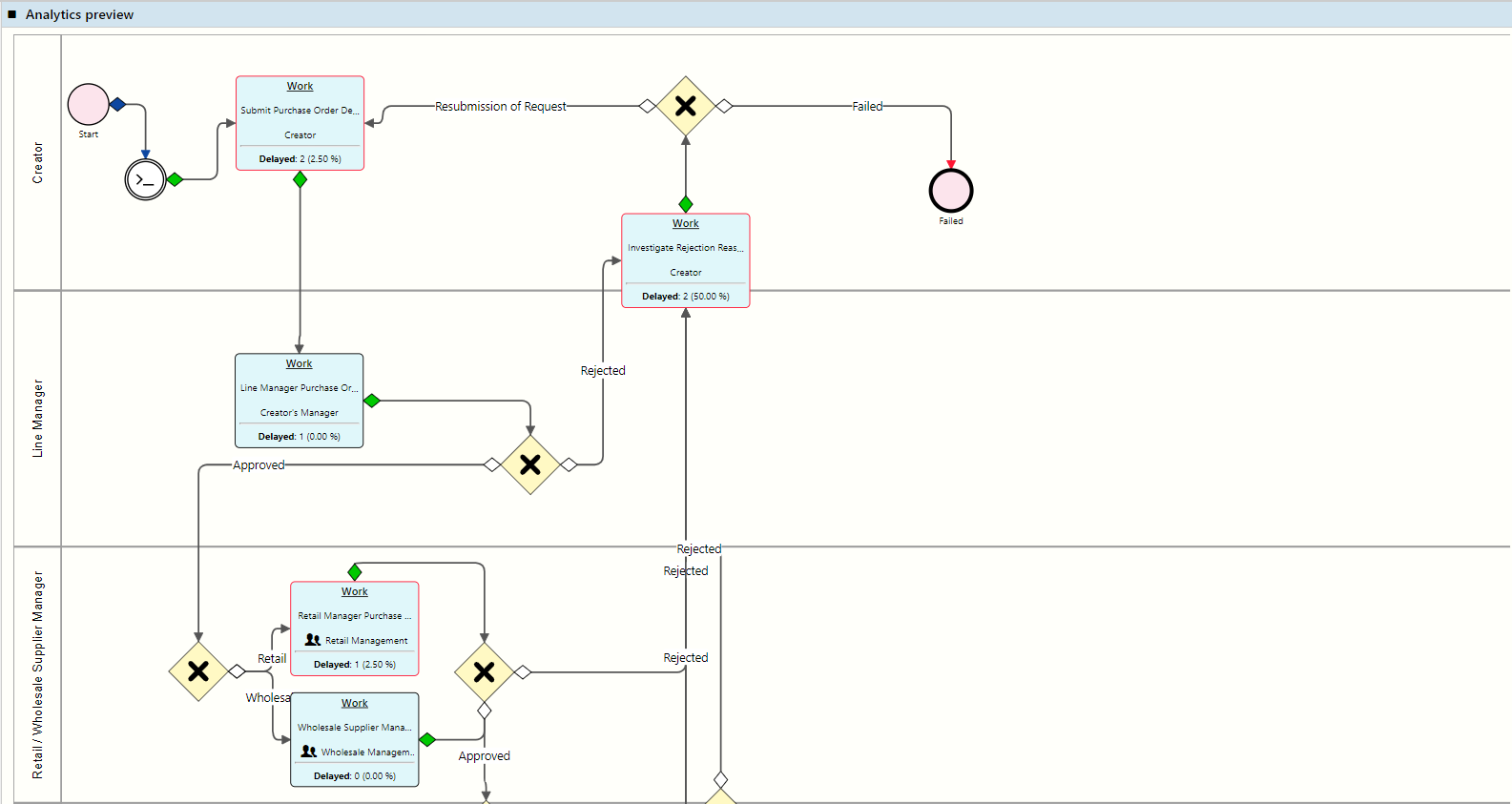Click the Resubmission of Request flow label

(x=501, y=106)
